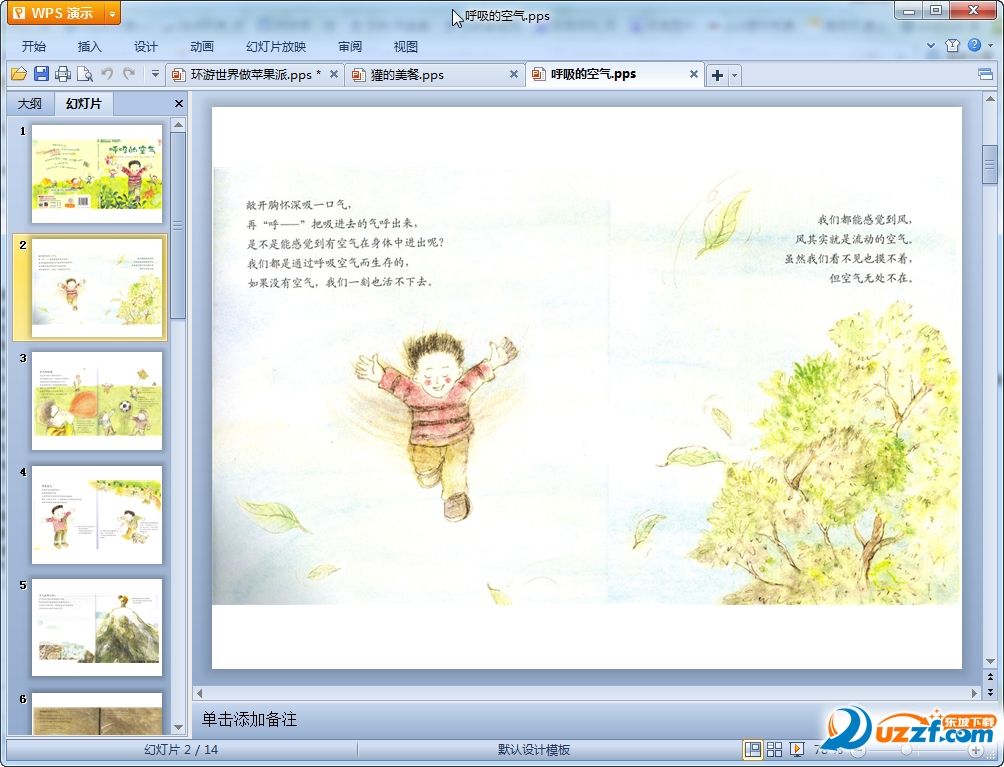The image size is (1004, 767).
Task: Open the help question mark icon
Action: (974, 45)
